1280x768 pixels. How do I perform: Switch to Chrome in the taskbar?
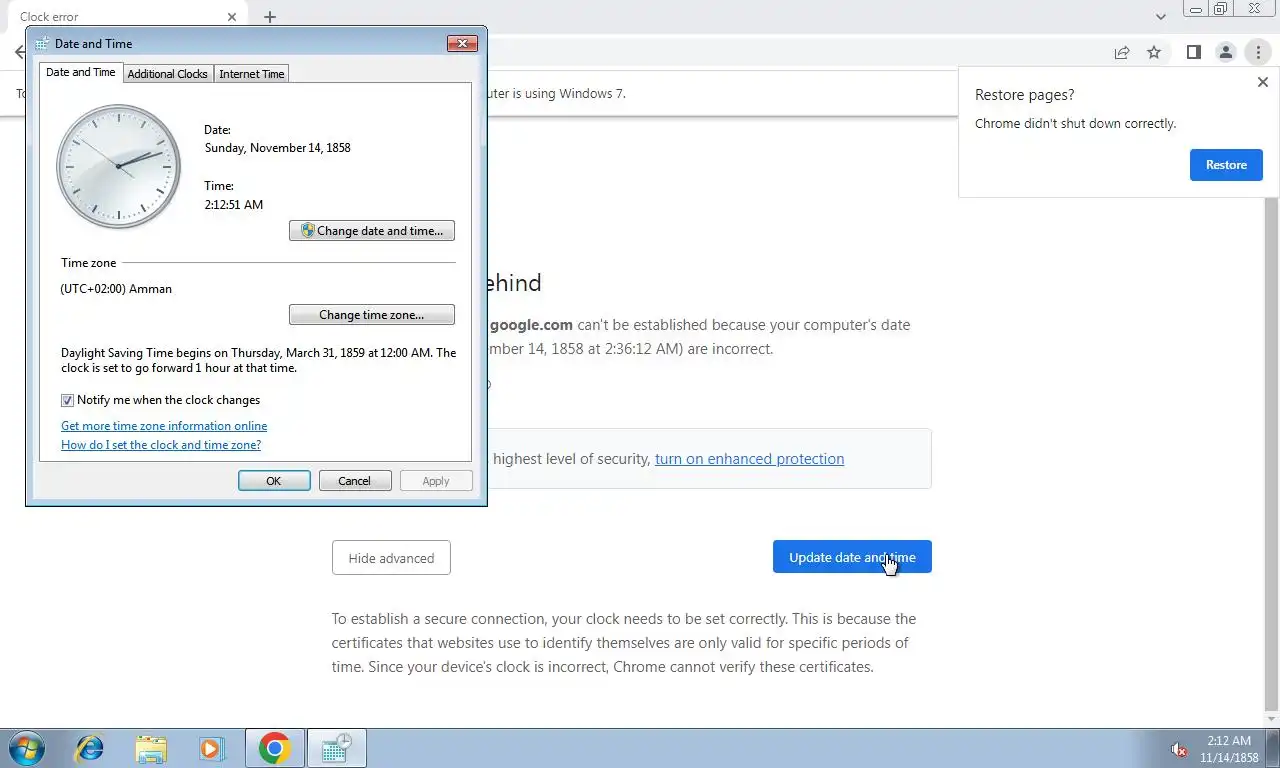pyautogui.click(x=274, y=748)
